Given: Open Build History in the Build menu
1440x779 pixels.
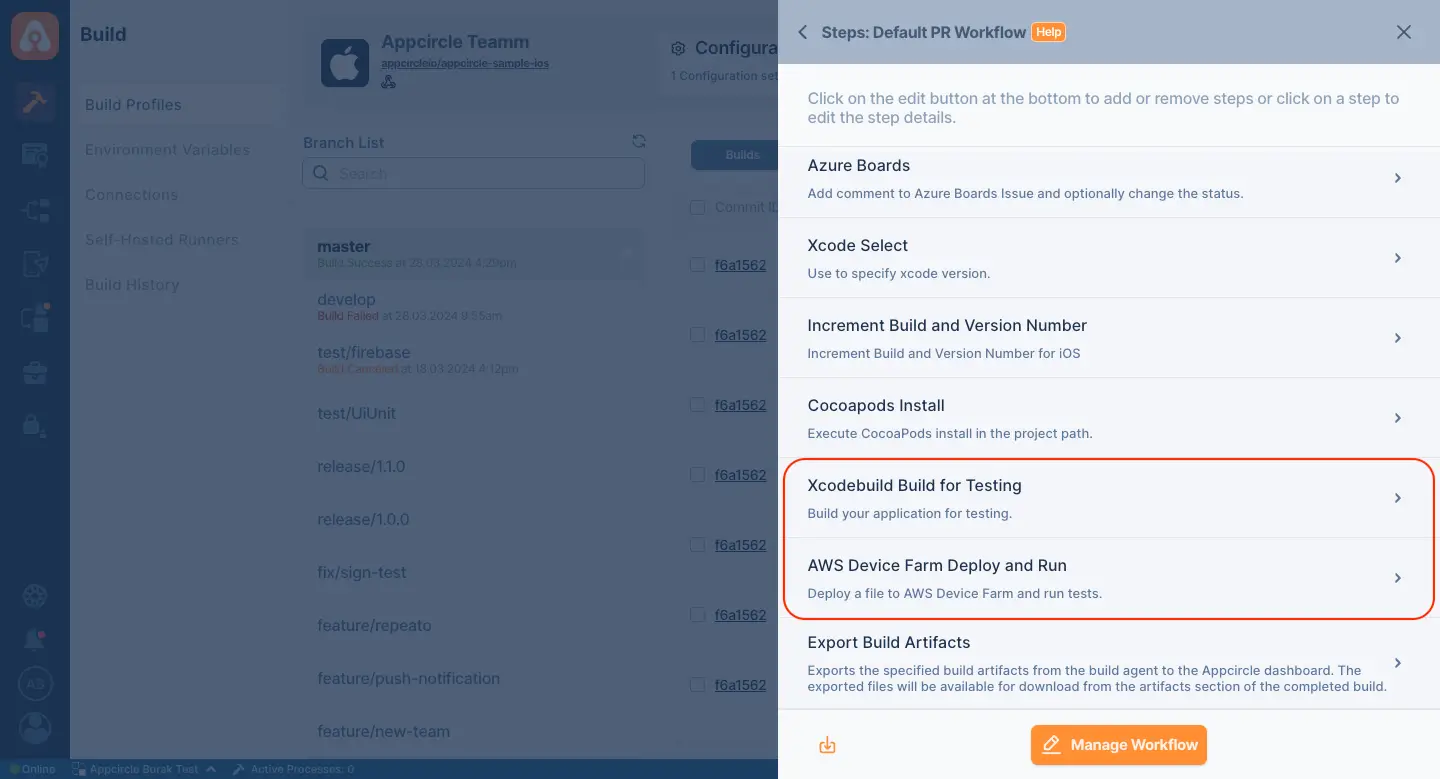Looking at the screenshot, I should [132, 285].
